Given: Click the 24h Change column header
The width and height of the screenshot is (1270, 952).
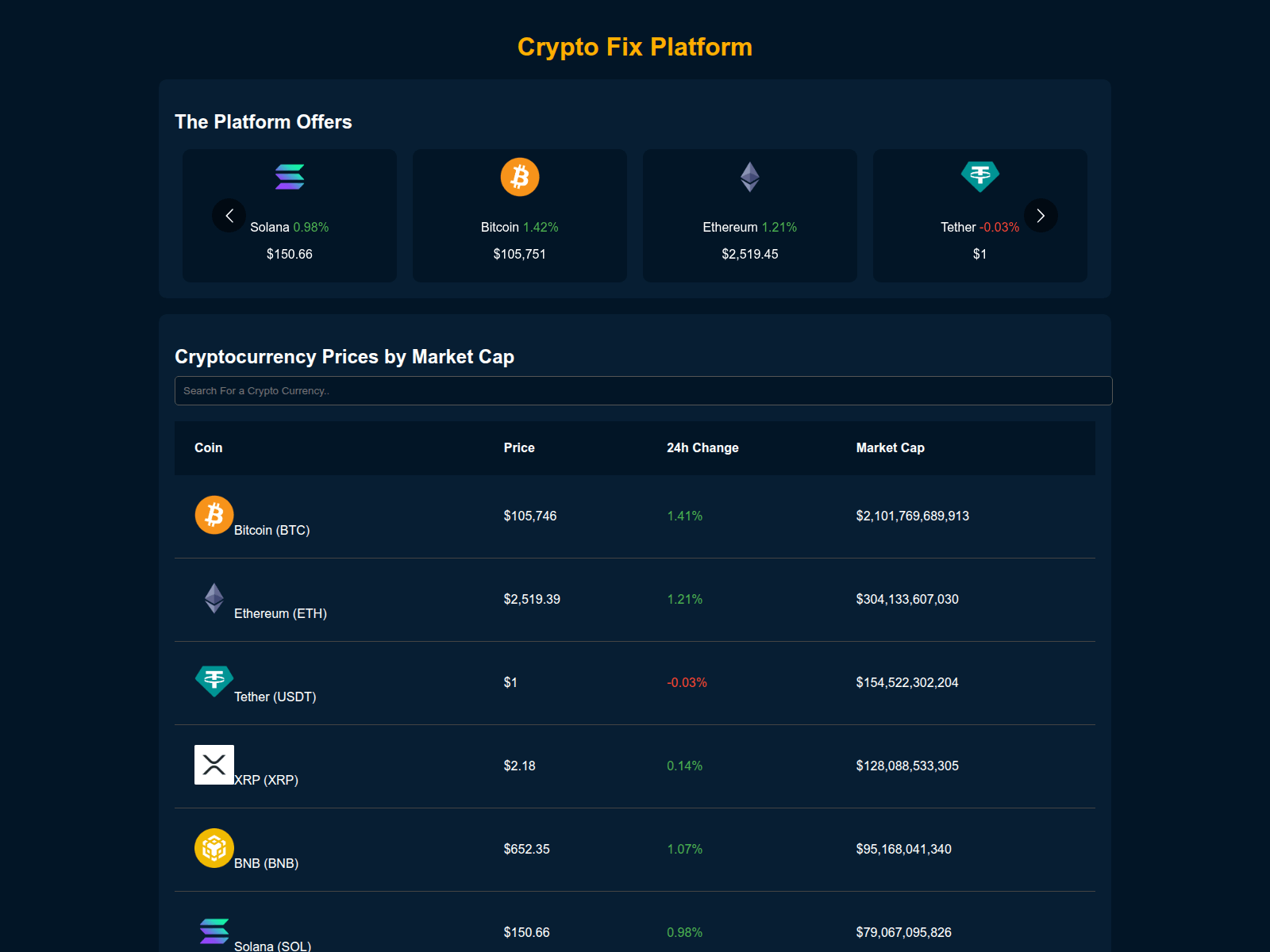Looking at the screenshot, I should [702, 448].
